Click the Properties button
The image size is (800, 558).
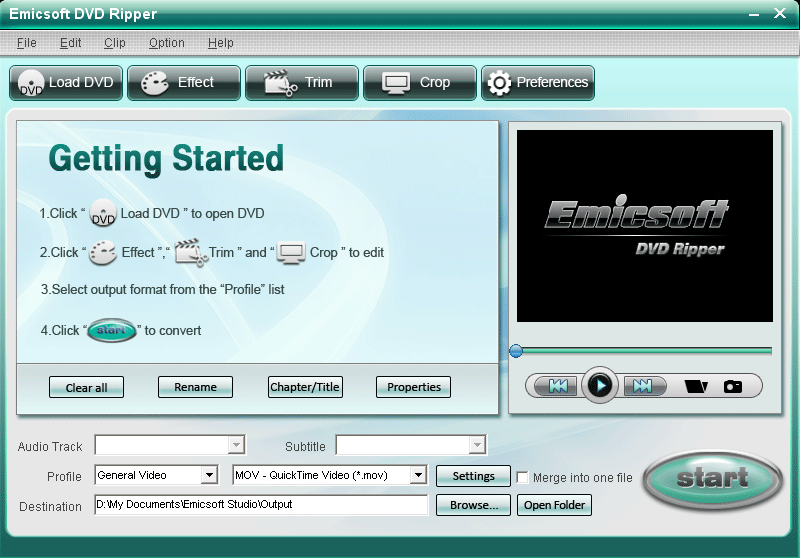click(x=413, y=387)
